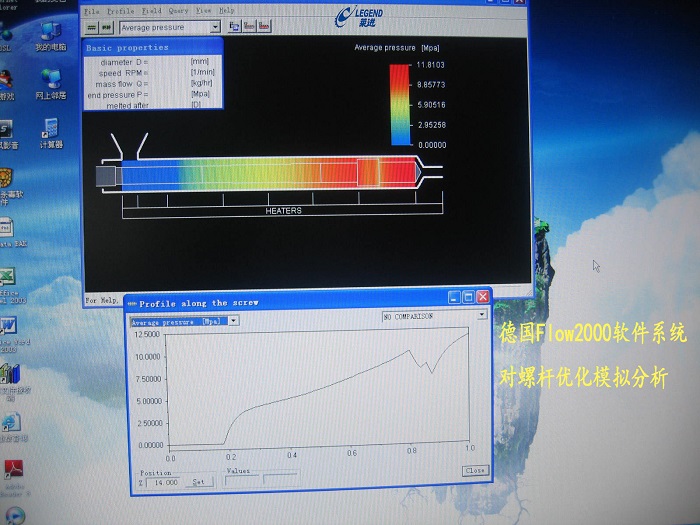This screenshot has width=700, height=525.
Task: Click the 11.8103 legend value
Action: pos(430,65)
